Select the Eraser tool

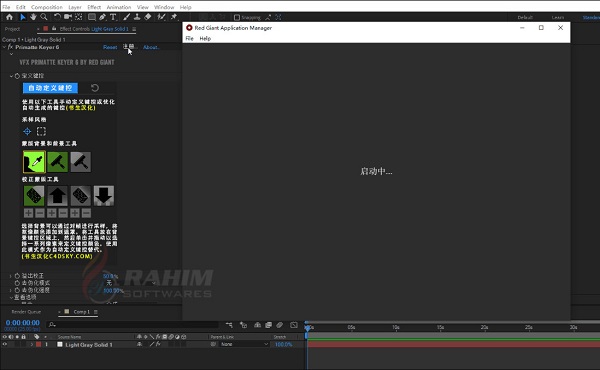[x=148, y=17]
